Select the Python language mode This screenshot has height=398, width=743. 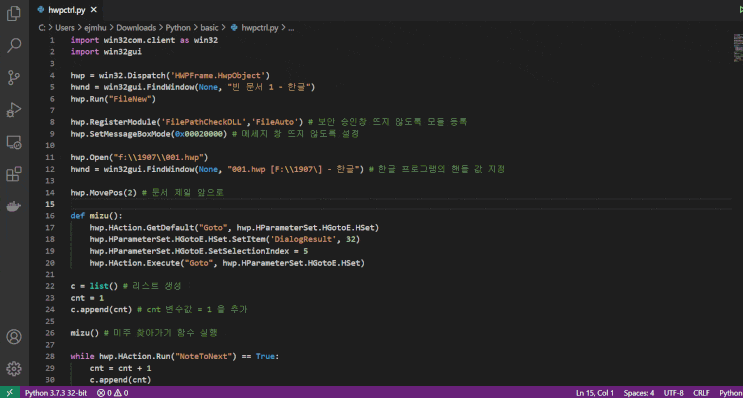pos(730,393)
